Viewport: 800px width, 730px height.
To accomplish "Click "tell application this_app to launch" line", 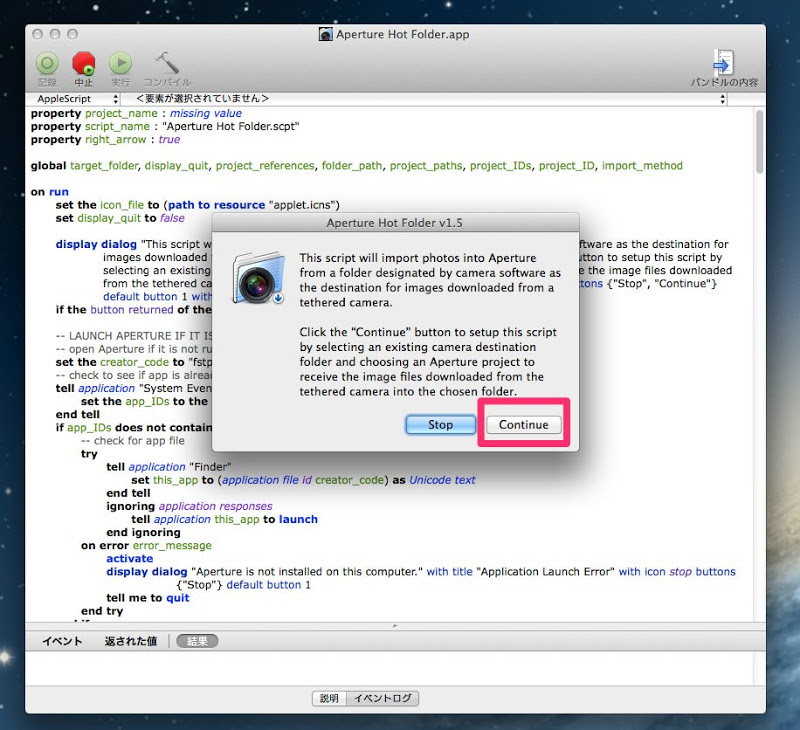I will click(224, 519).
